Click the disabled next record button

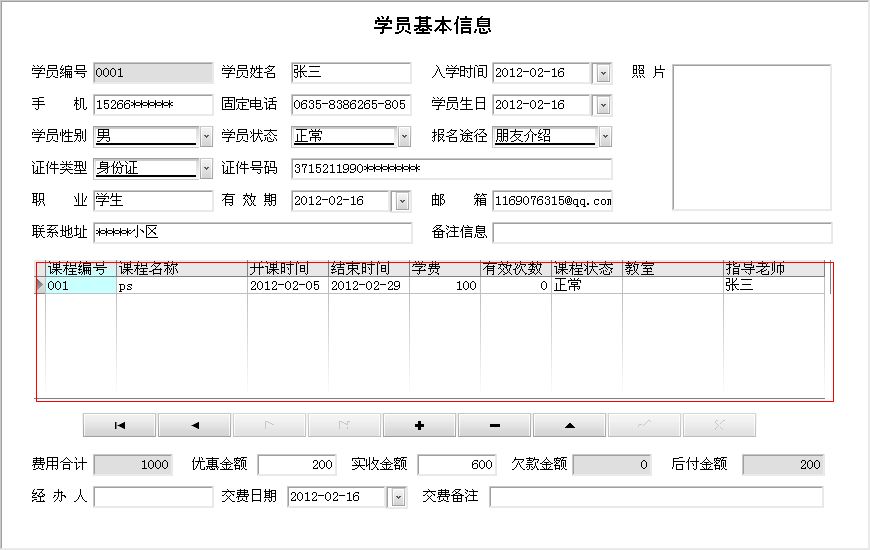(x=269, y=425)
